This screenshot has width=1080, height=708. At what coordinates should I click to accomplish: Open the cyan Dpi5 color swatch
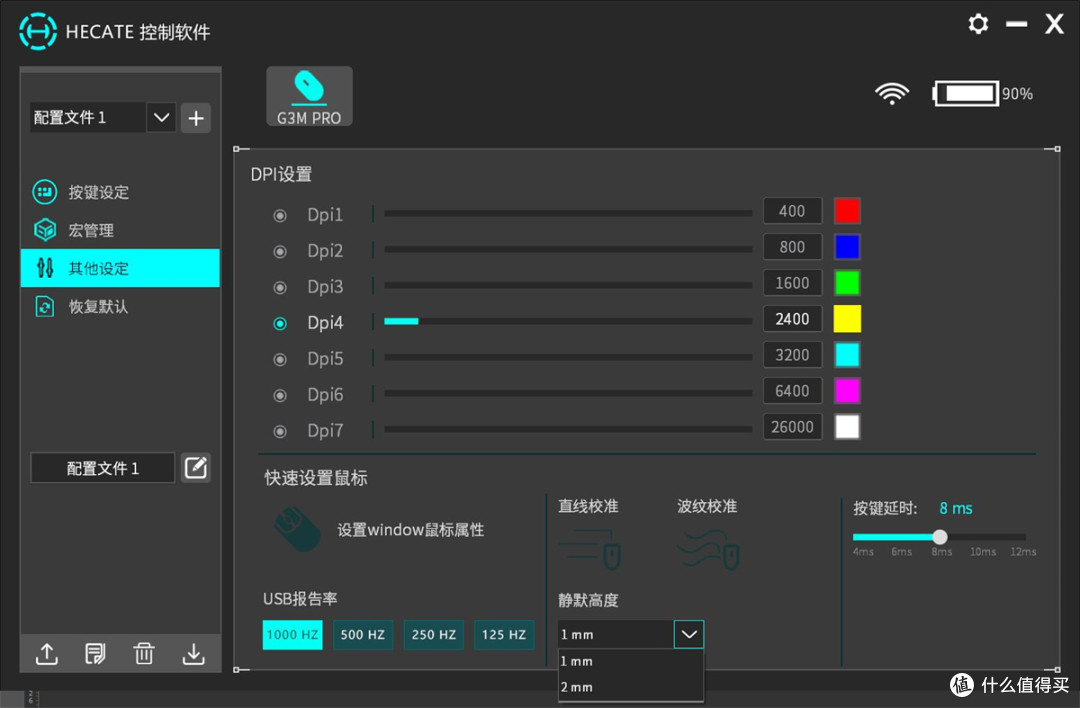click(847, 355)
